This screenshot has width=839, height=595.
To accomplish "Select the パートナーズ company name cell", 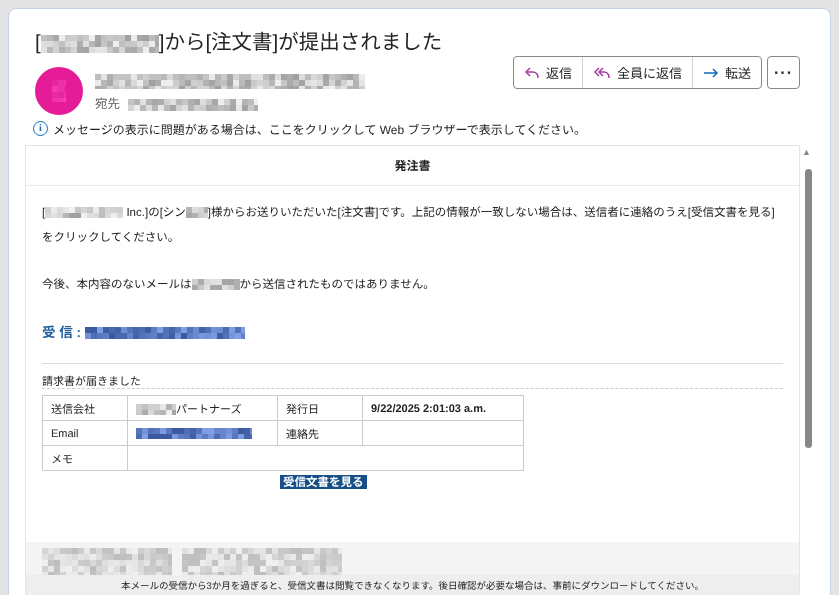I will 202,408.
